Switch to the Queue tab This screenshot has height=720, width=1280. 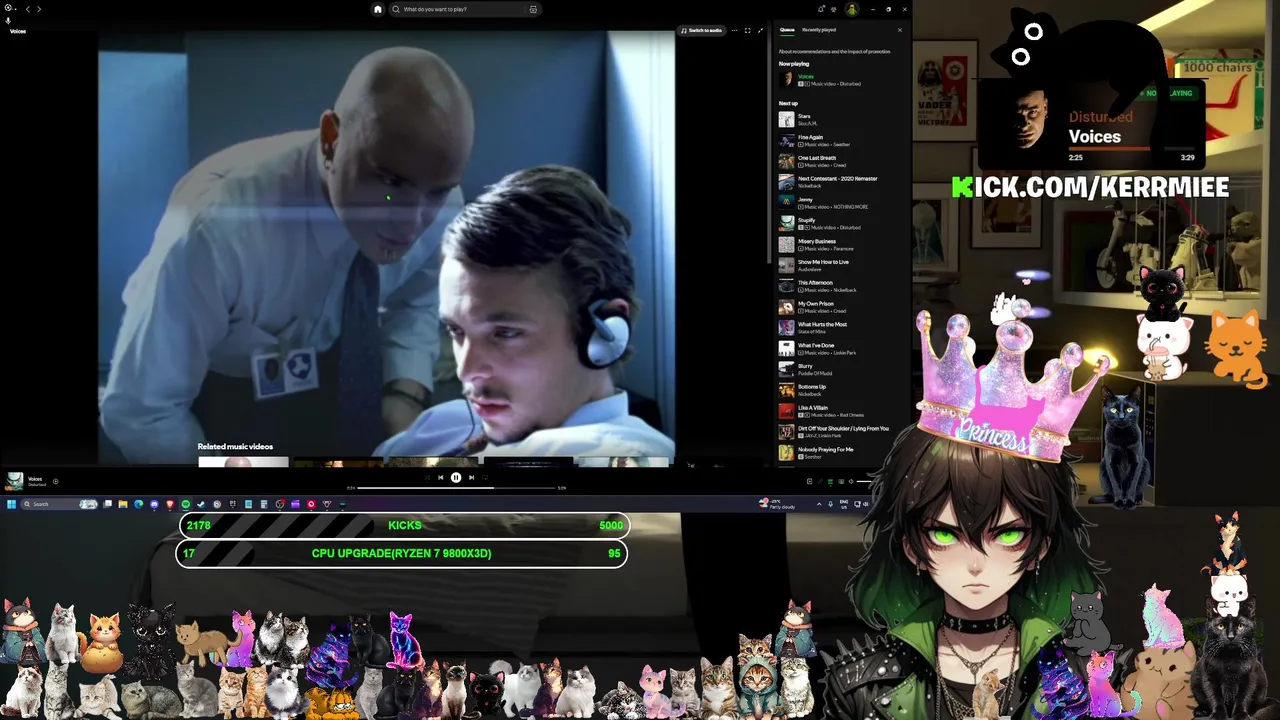787,30
